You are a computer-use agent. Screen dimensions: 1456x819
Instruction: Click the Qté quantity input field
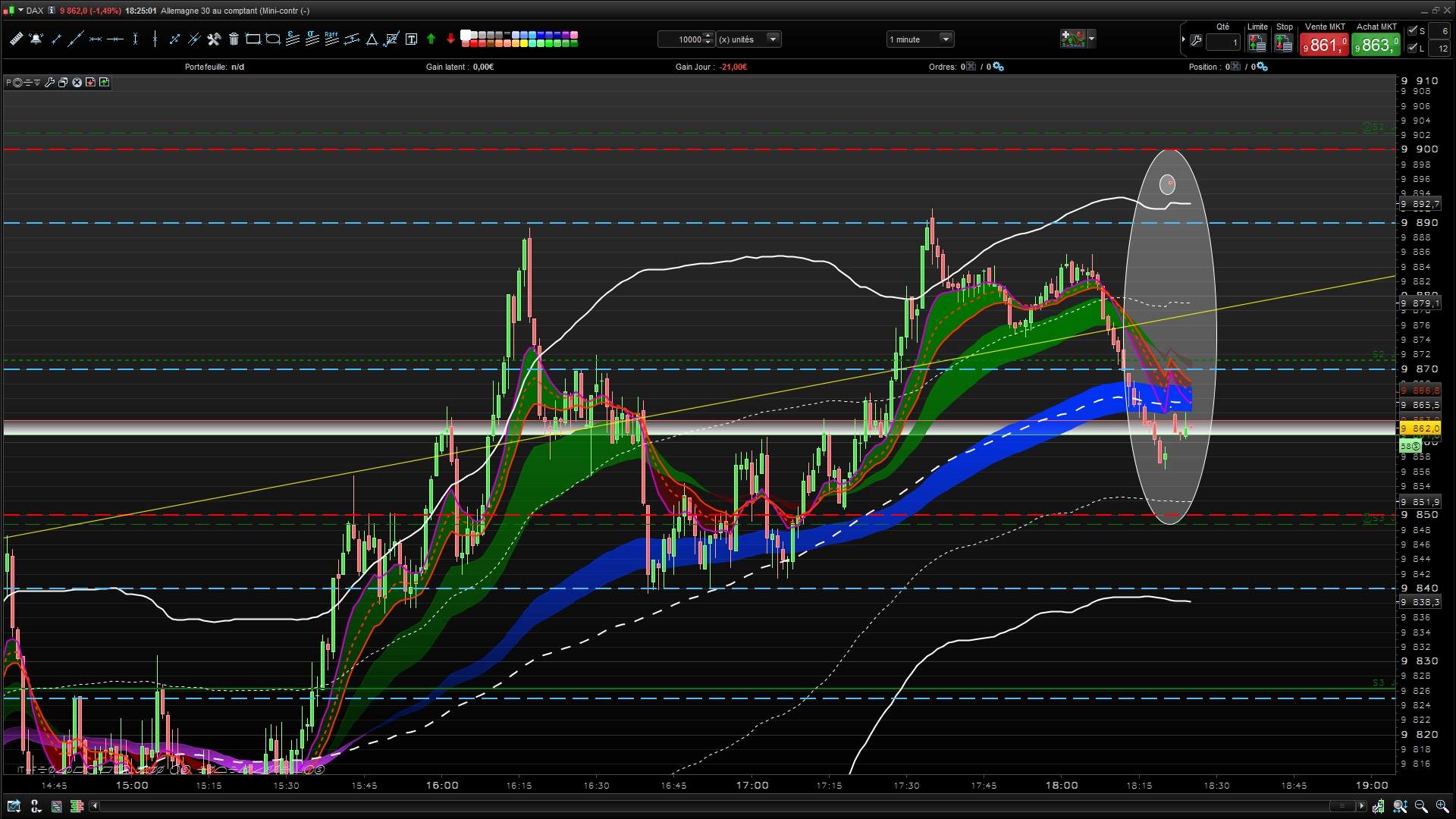pos(1222,42)
